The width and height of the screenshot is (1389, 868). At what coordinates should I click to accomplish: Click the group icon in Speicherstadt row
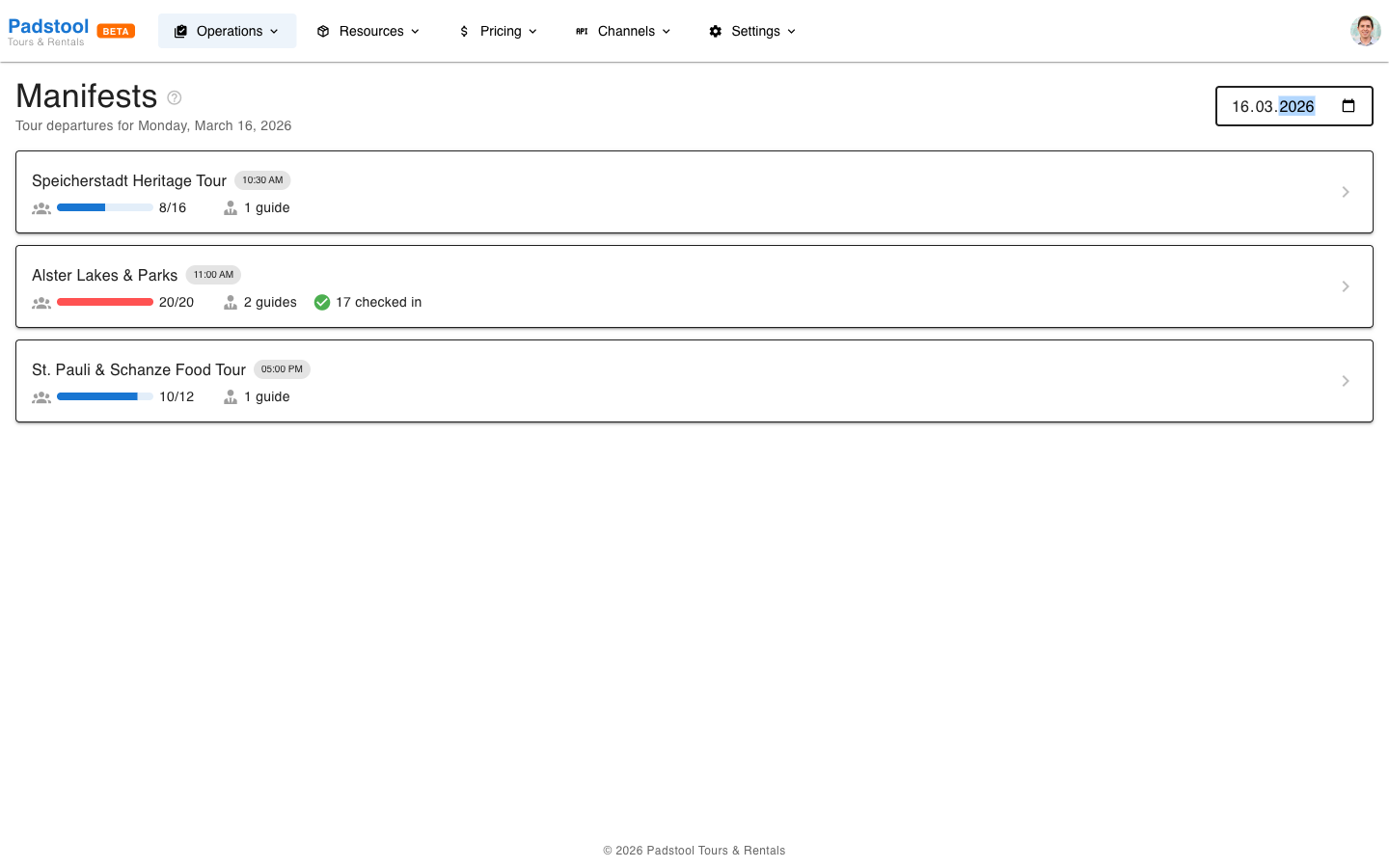(x=41, y=207)
